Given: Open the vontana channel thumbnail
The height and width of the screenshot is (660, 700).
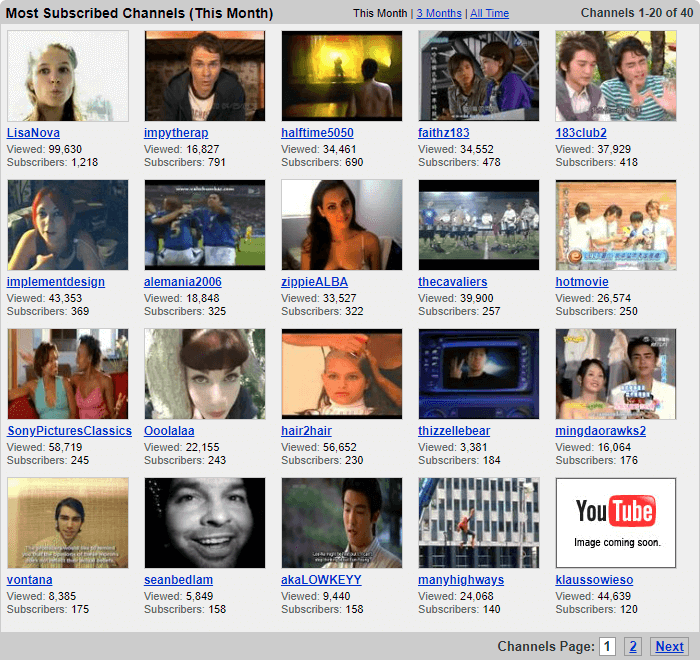Looking at the screenshot, I should tap(68, 523).
